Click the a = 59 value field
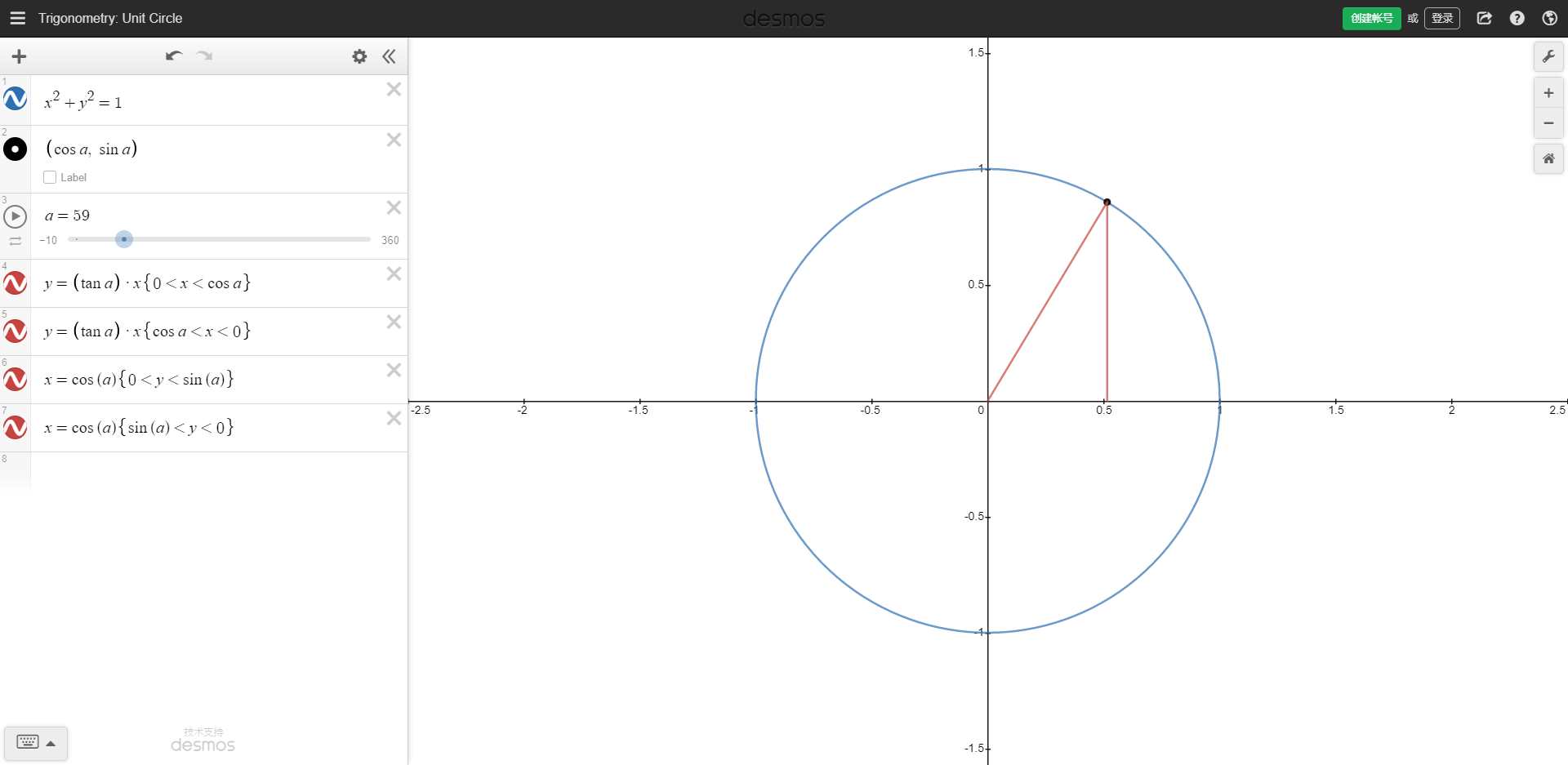Screen dimensions: 1568x765 67,216
